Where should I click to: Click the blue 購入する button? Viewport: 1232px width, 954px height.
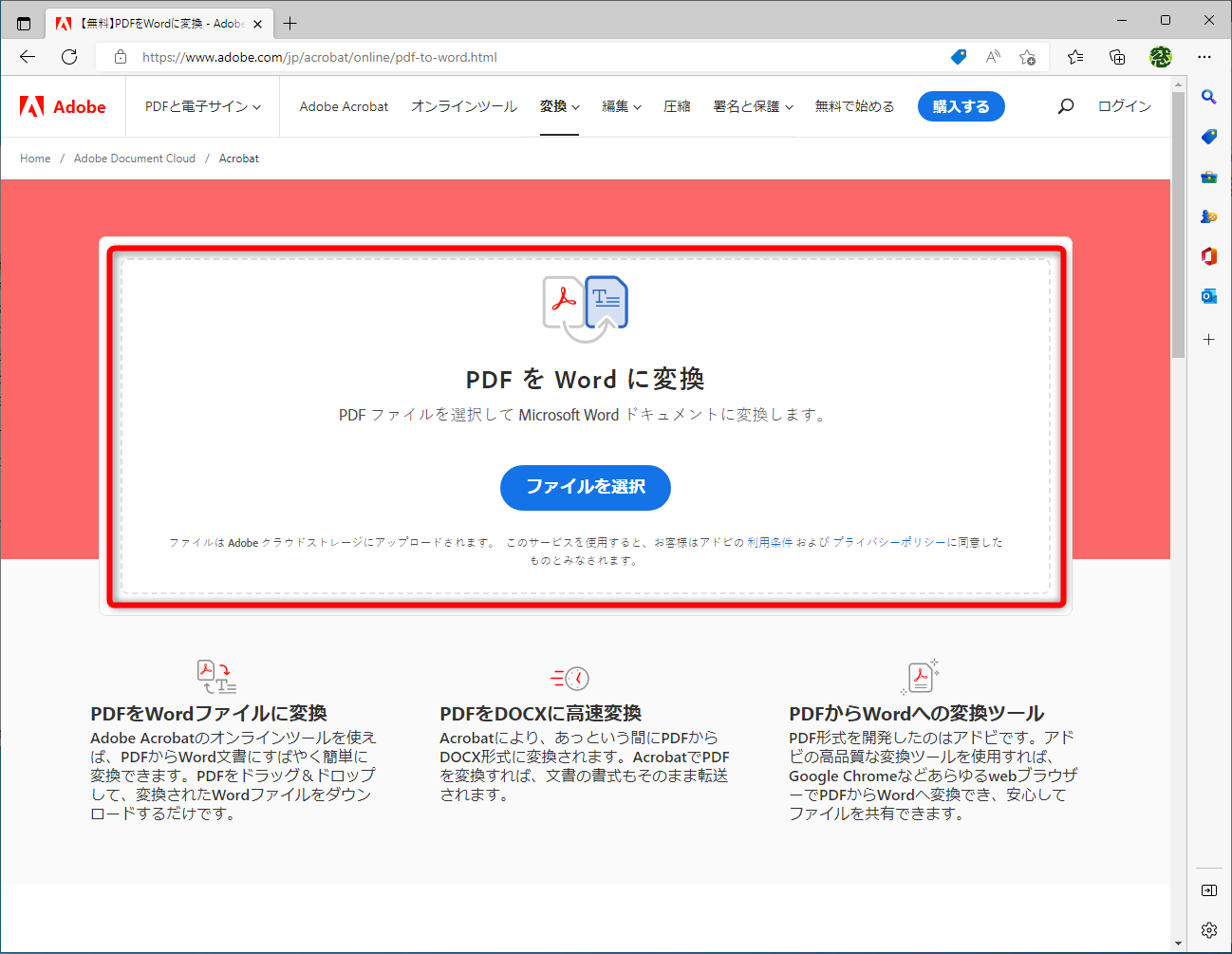tap(961, 106)
